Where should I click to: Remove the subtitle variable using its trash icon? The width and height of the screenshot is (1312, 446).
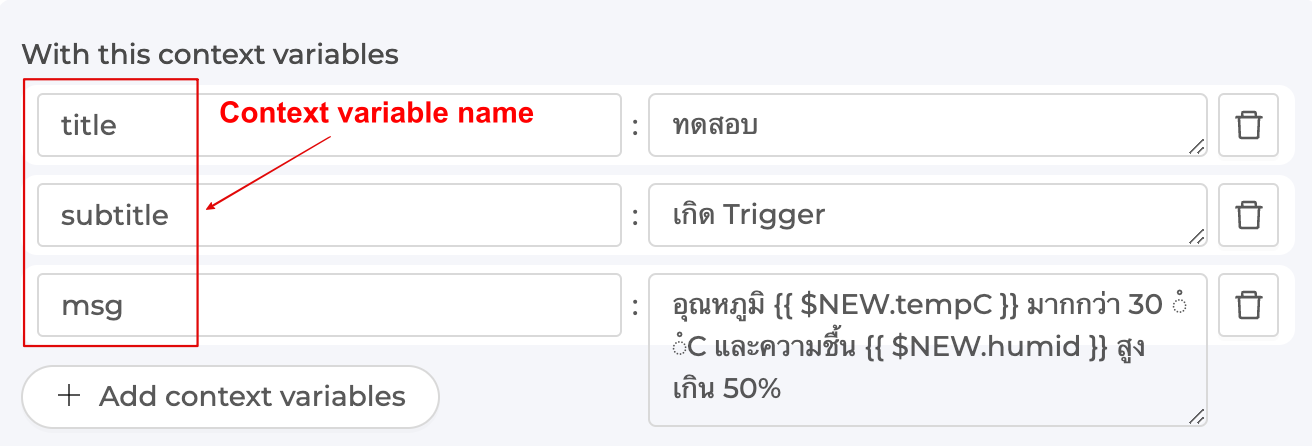(x=1248, y=215)
